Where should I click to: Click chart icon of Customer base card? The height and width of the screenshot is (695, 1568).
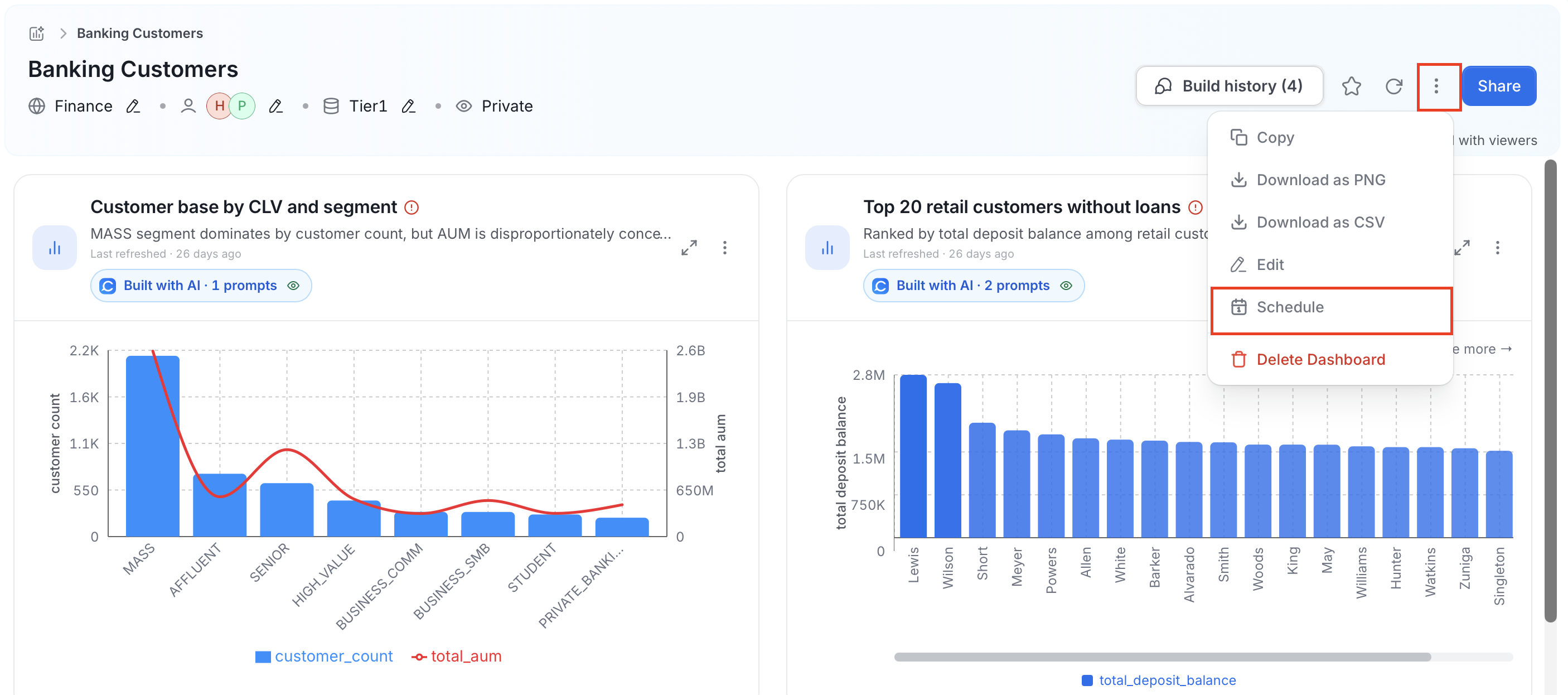point(55,247)
